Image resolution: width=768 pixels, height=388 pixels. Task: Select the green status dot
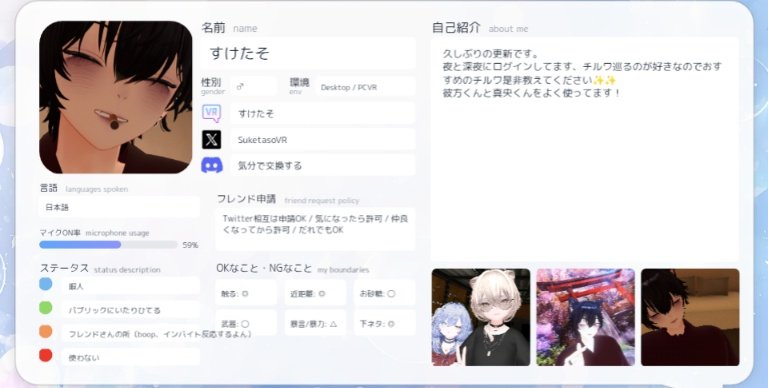click(46, 308)
